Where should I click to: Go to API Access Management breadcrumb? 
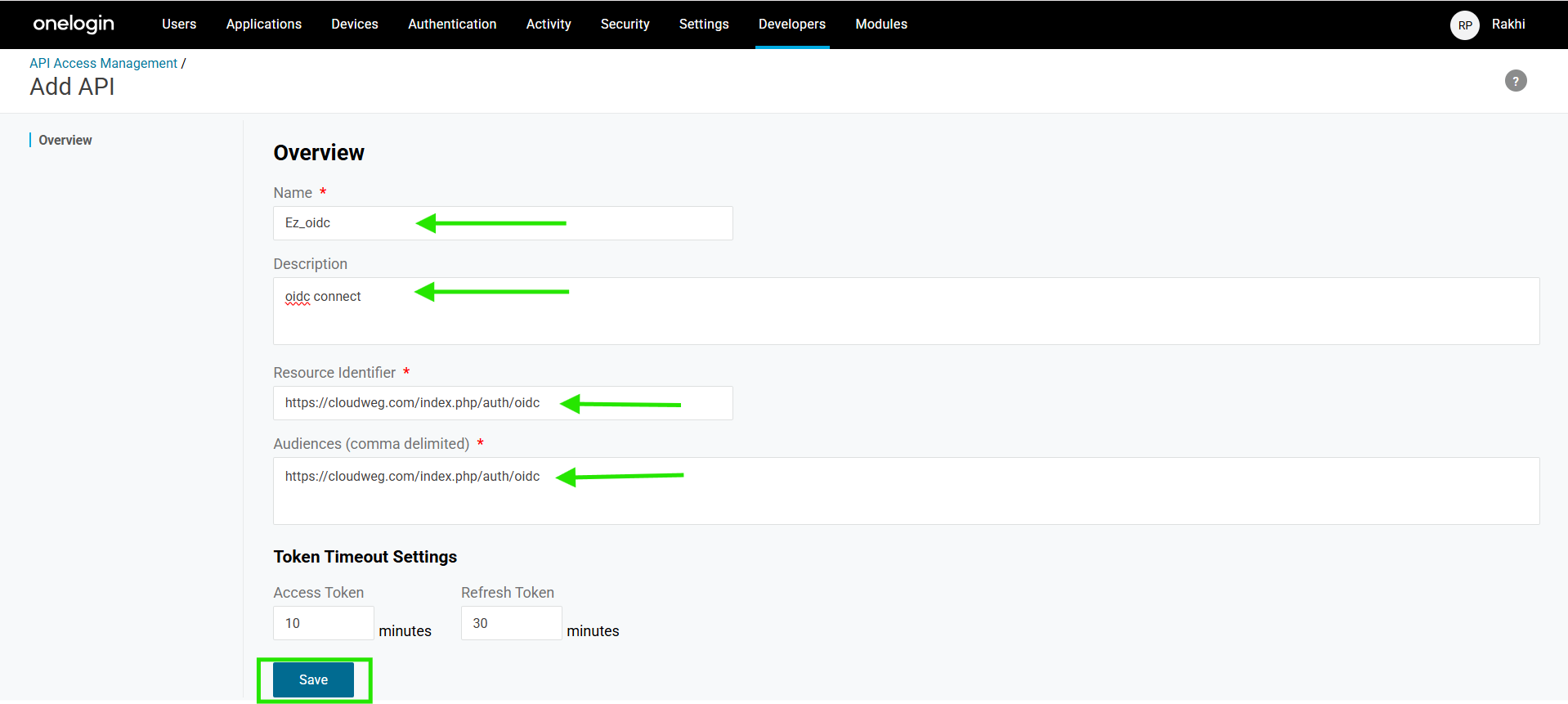click(103, 63)
